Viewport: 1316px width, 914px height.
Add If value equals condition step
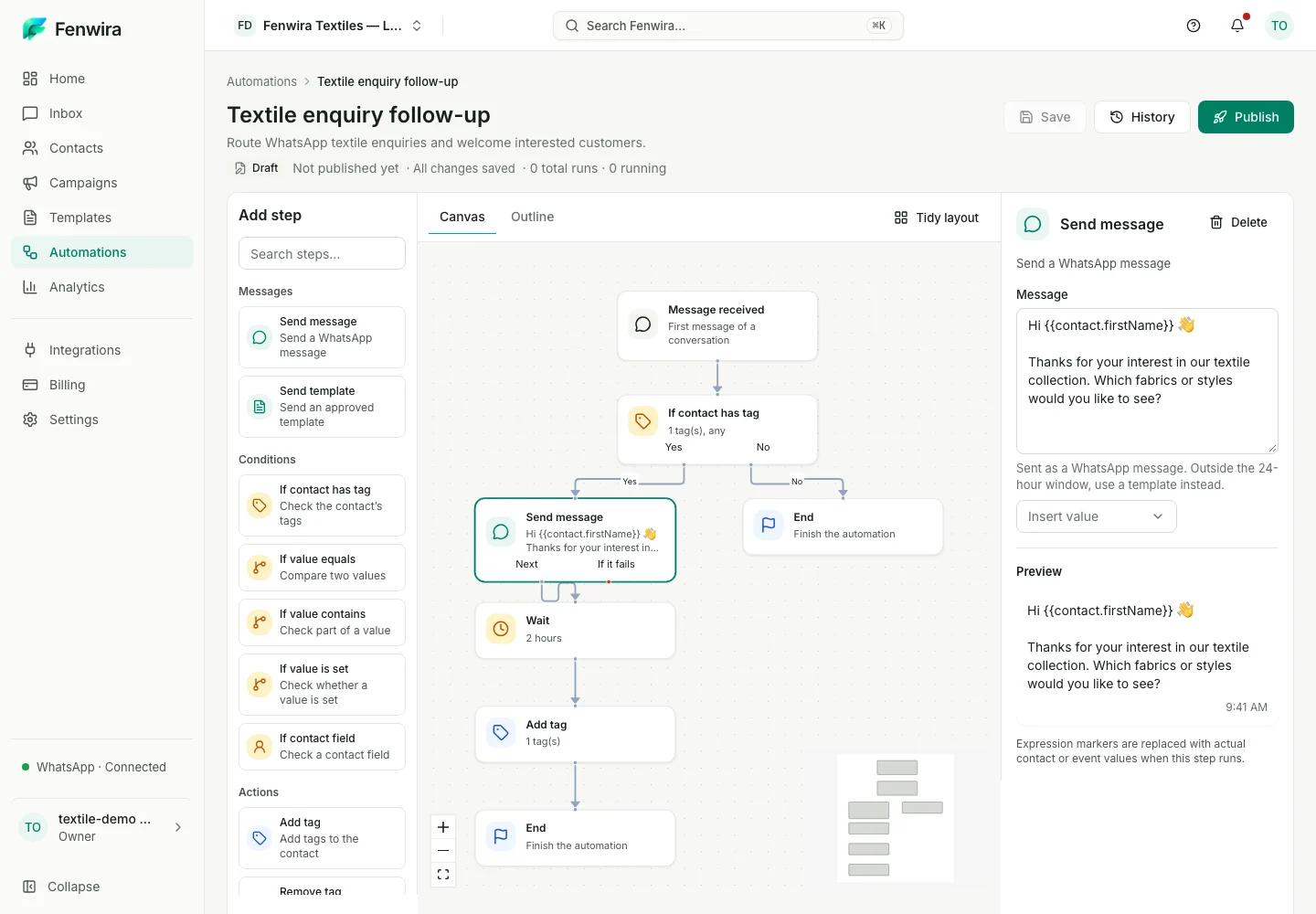[322, 568]
